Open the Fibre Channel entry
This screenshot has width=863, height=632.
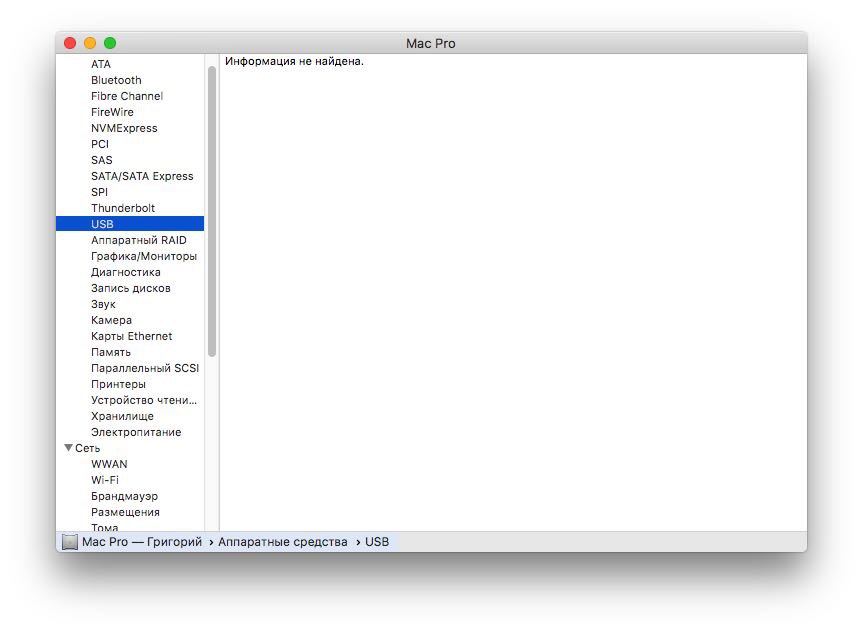pyautogui.click(x=127, y=96)
